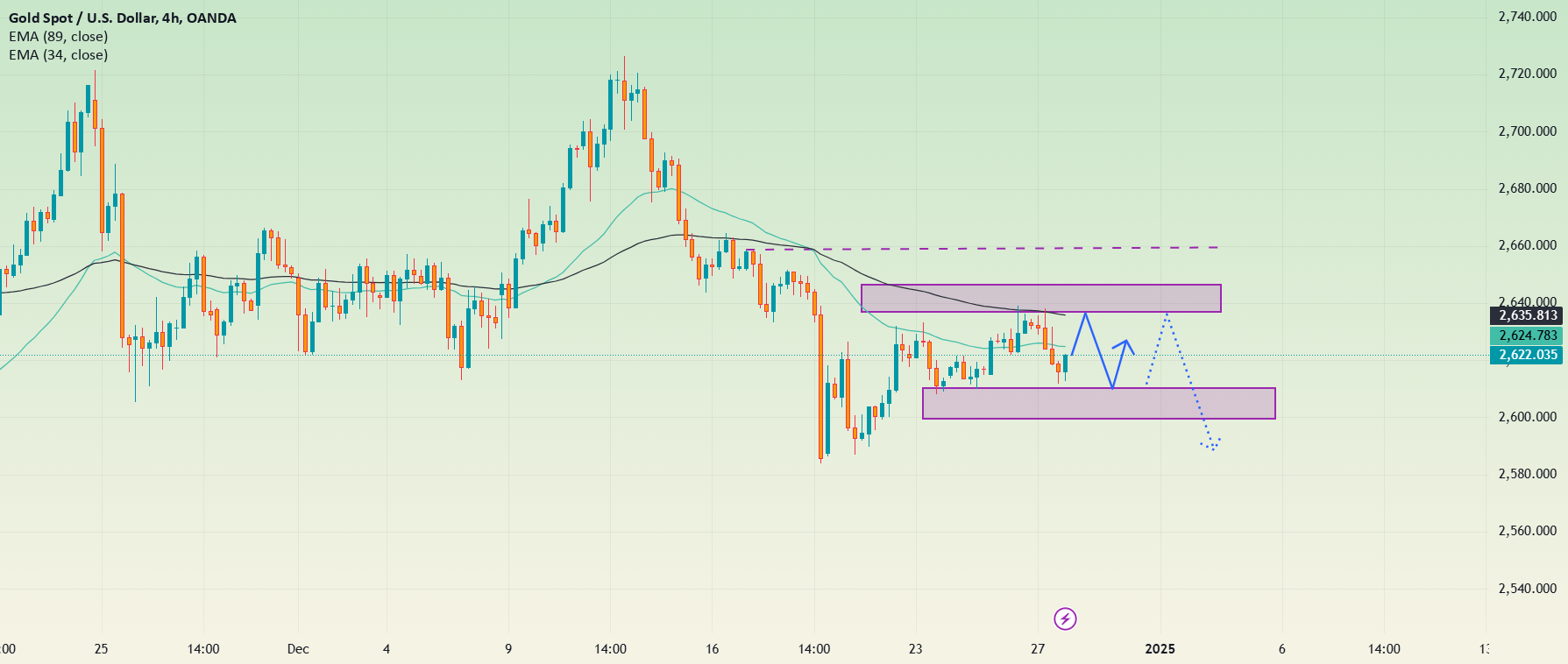The image size is (1568, 664).
Task: Click the 25 date label on time axis
Action: pos(101,649)
